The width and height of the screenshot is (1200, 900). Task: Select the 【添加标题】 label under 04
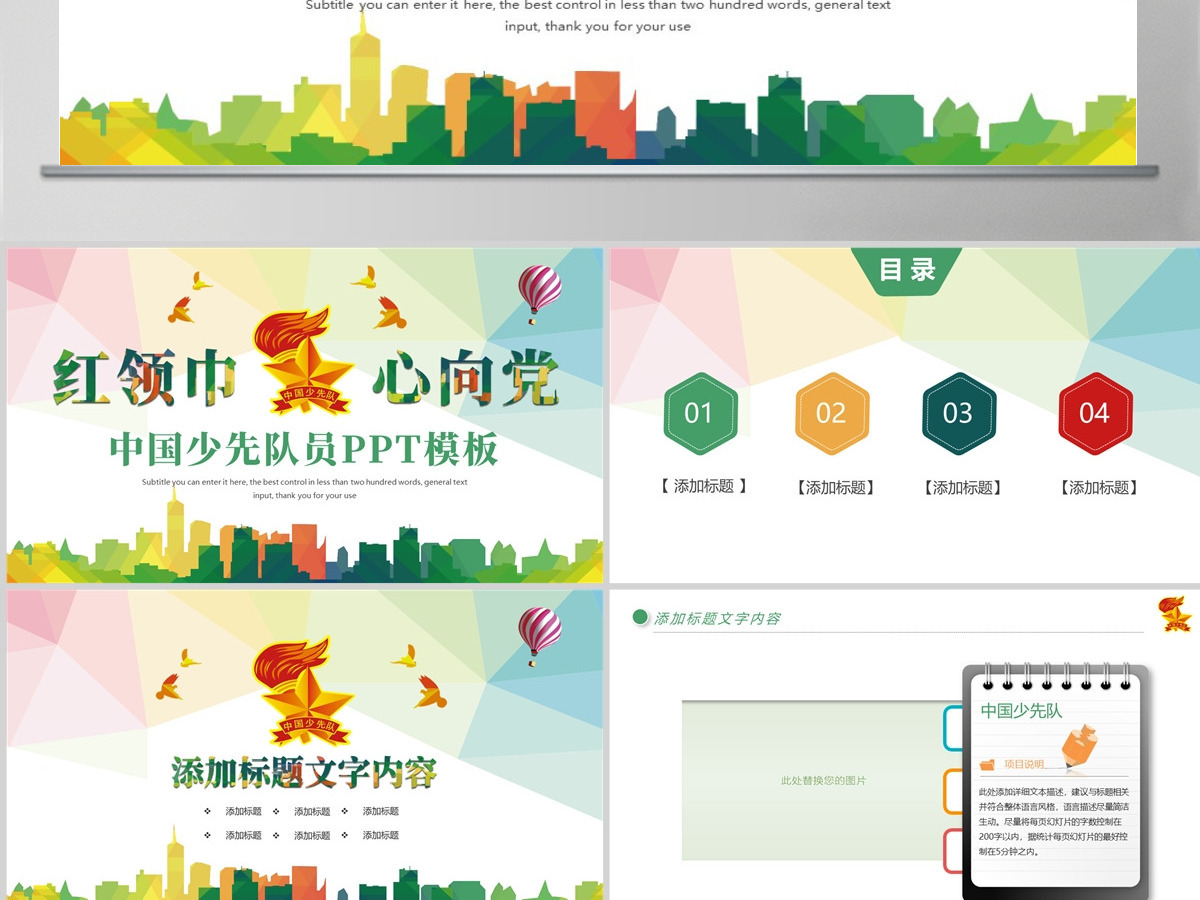(x=1099, y=488)
